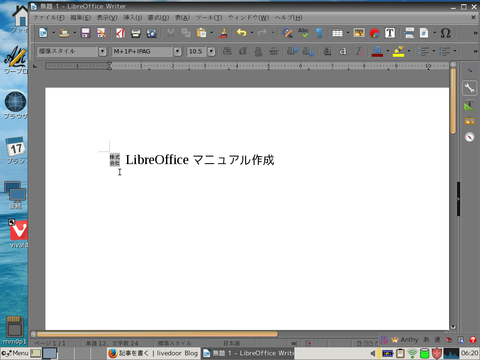Toggle Bold formatting
Viewport: 480px width, 360px height.
point(227,51)
